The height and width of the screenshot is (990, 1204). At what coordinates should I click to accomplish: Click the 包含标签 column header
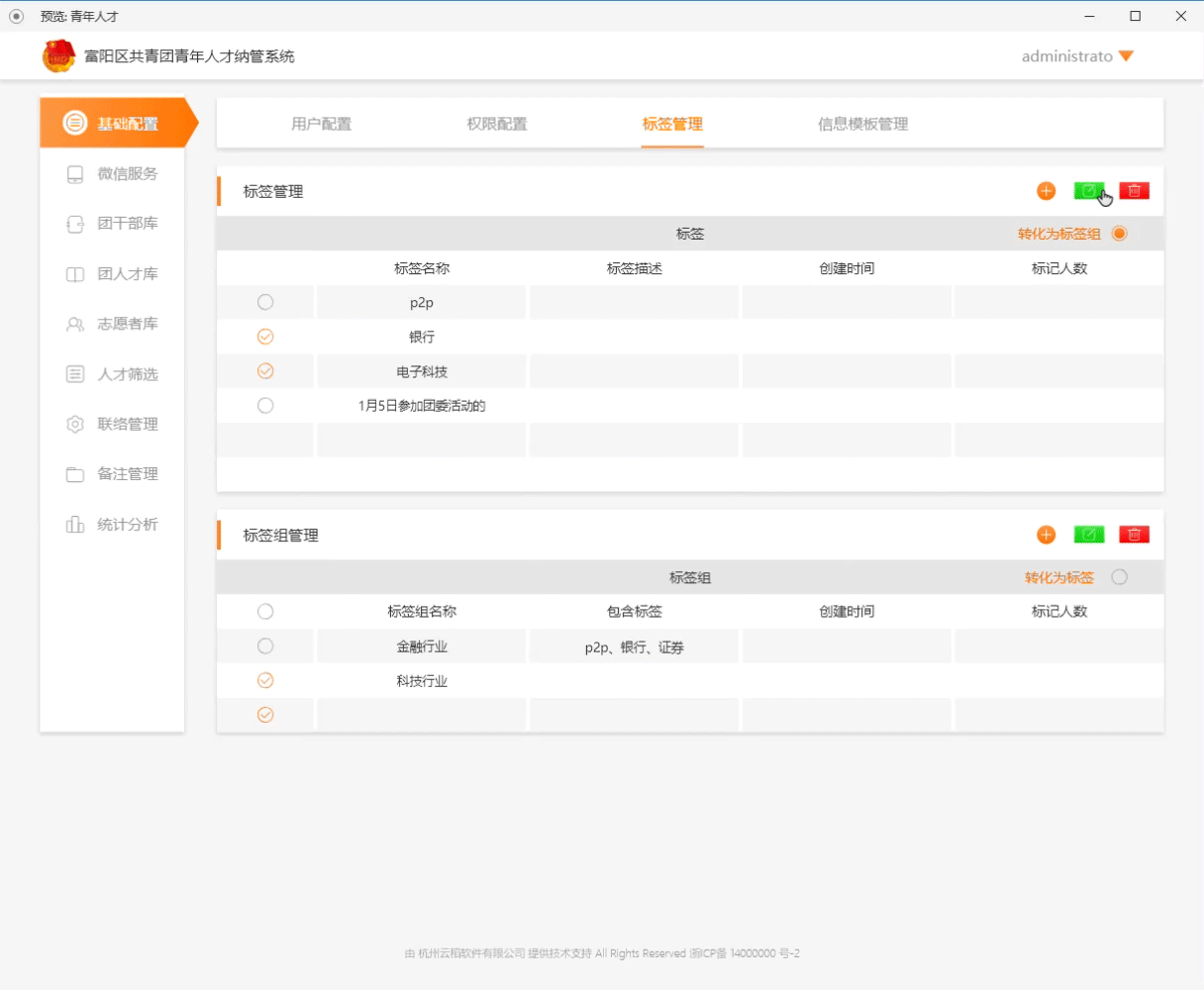(x=635, y=612)
